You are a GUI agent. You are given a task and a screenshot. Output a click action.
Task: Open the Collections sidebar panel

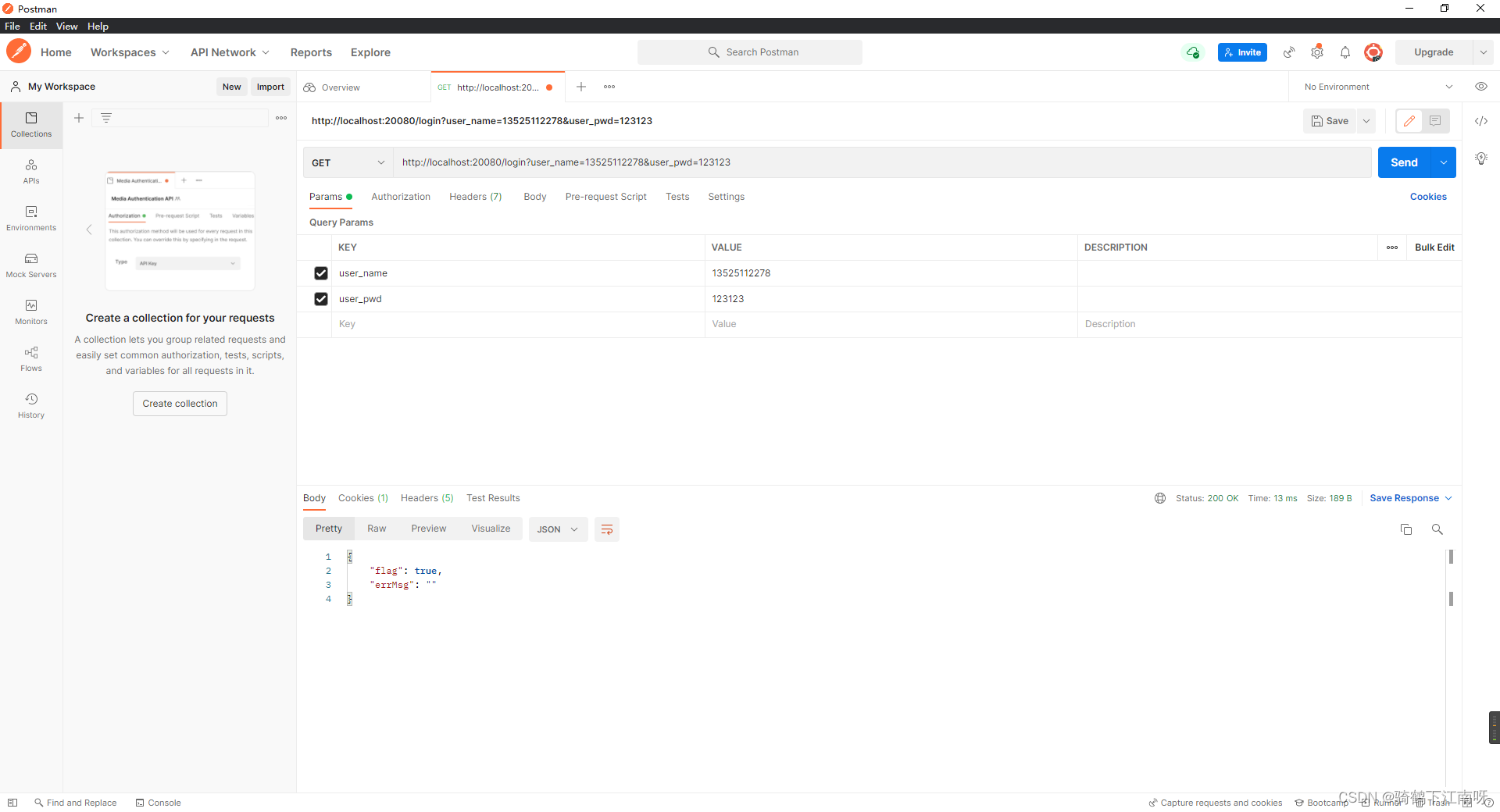[31, 125]
